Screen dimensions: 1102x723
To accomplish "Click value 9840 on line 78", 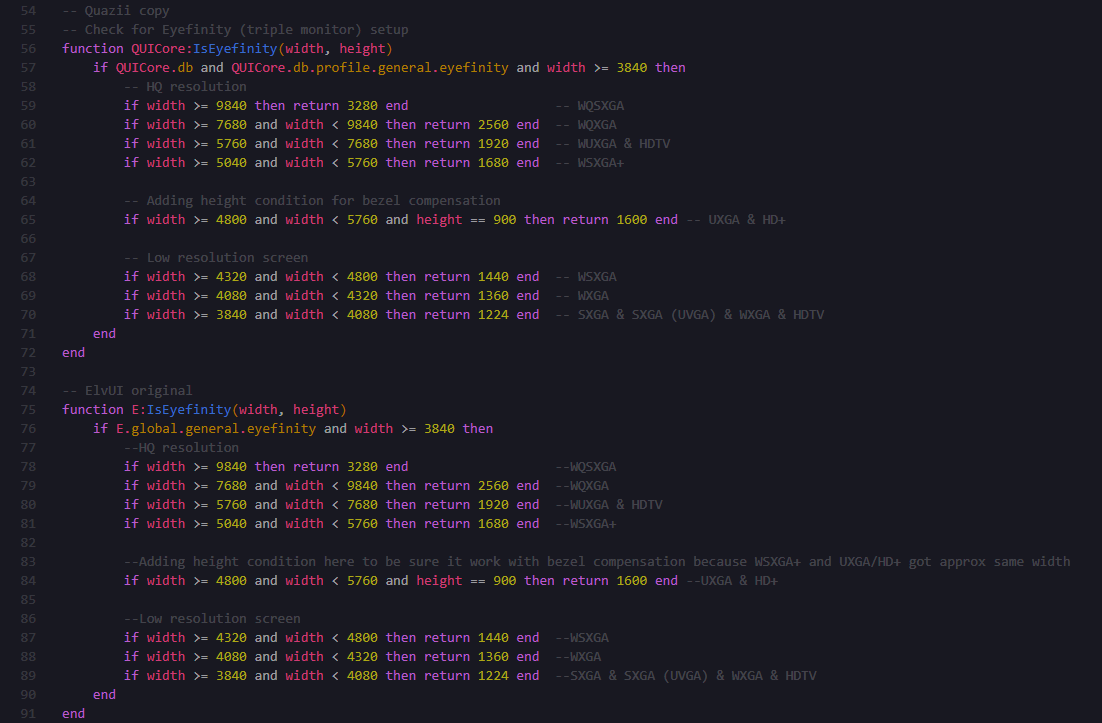I will tap(231, 466).
